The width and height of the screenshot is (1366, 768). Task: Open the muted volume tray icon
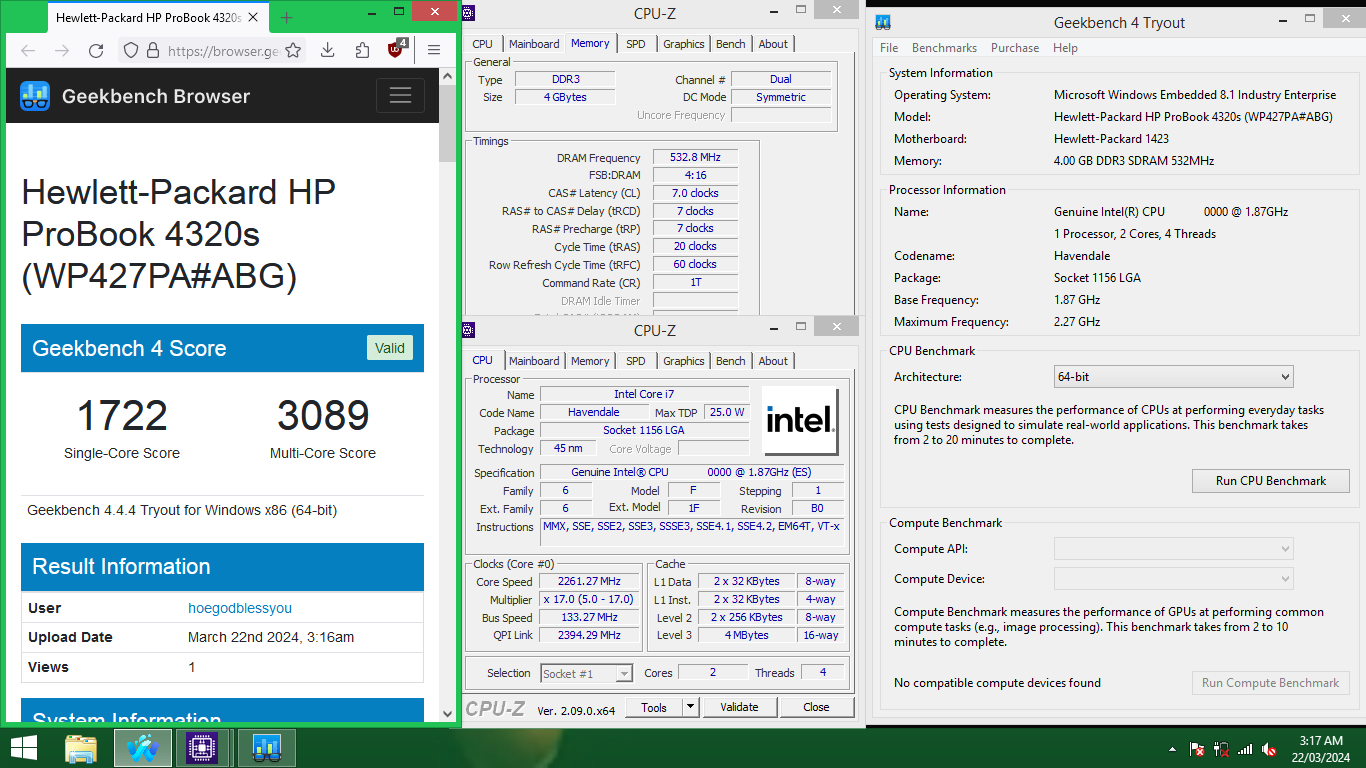[1269, 749]
